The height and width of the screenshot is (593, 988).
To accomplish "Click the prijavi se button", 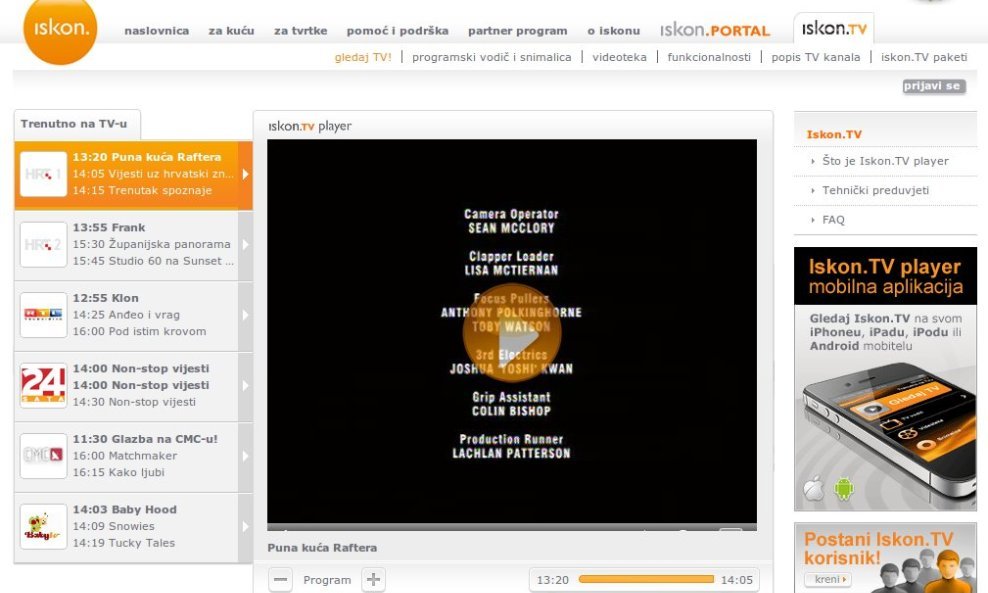I will [x=934, y=86].
